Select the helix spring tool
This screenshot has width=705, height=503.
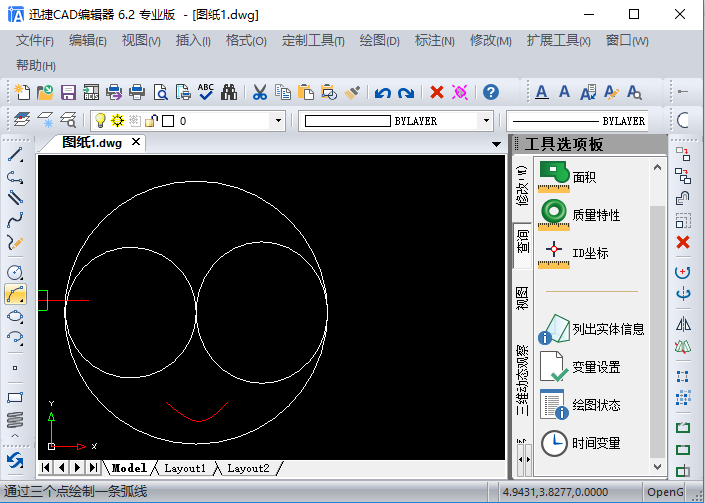click(x=15, y=419)
